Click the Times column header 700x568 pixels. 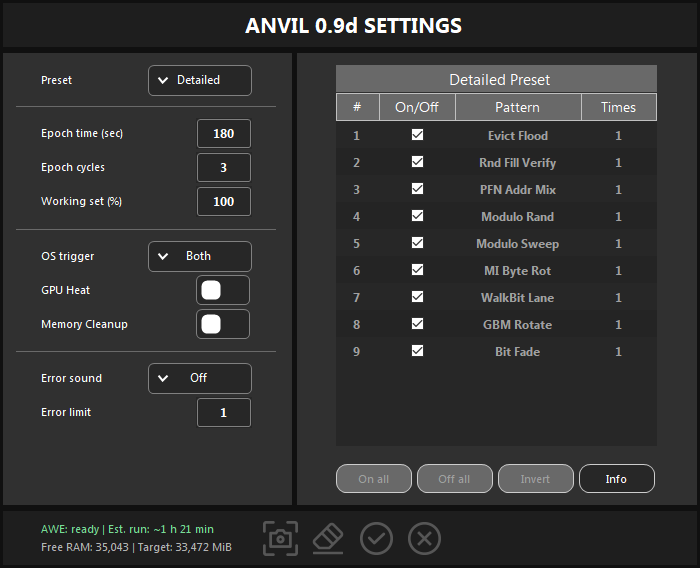619,107
